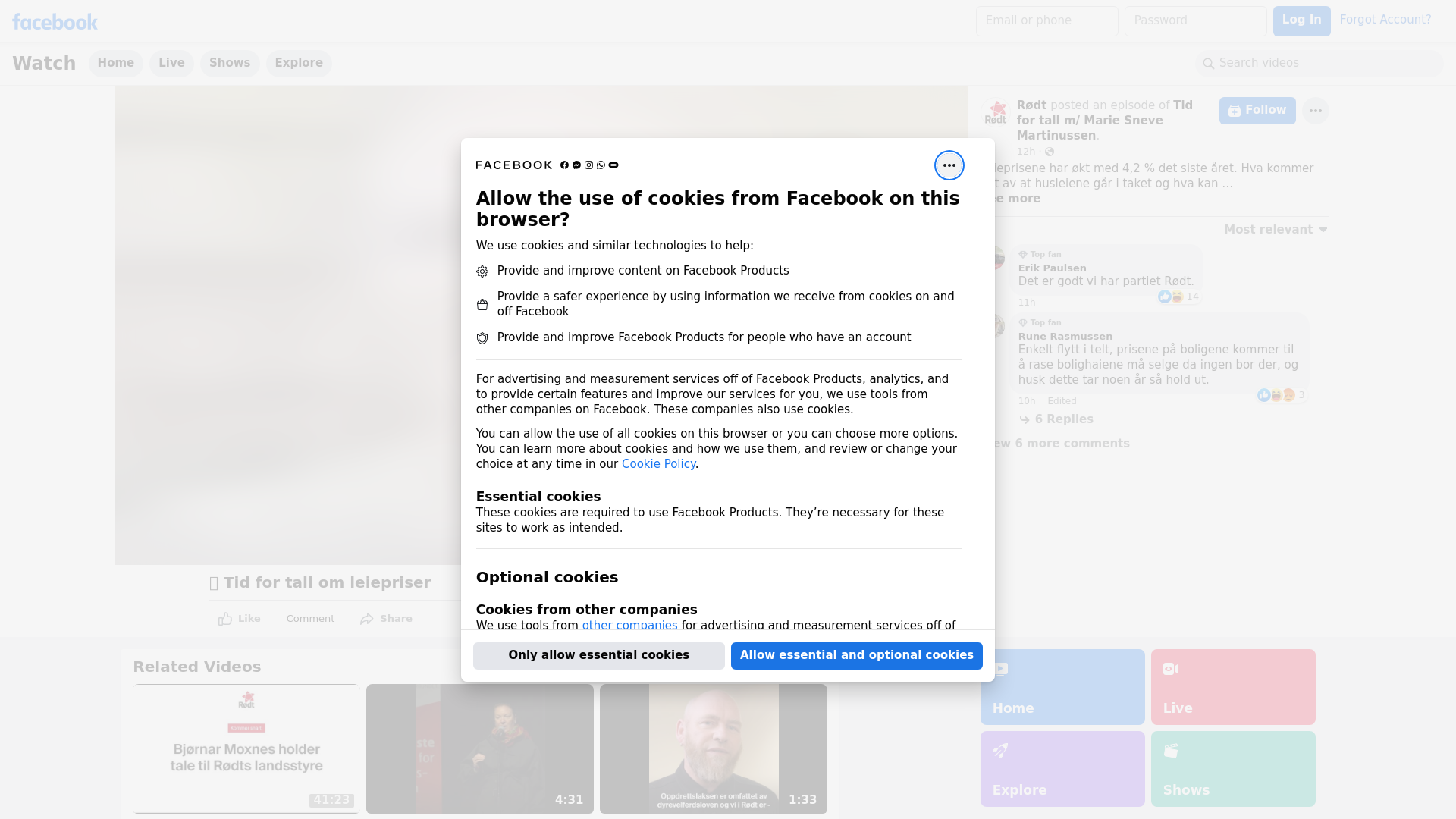Click Essential cookies heading
The image size is (1456, 819).
pyautogui.click(x=538, y=497)
